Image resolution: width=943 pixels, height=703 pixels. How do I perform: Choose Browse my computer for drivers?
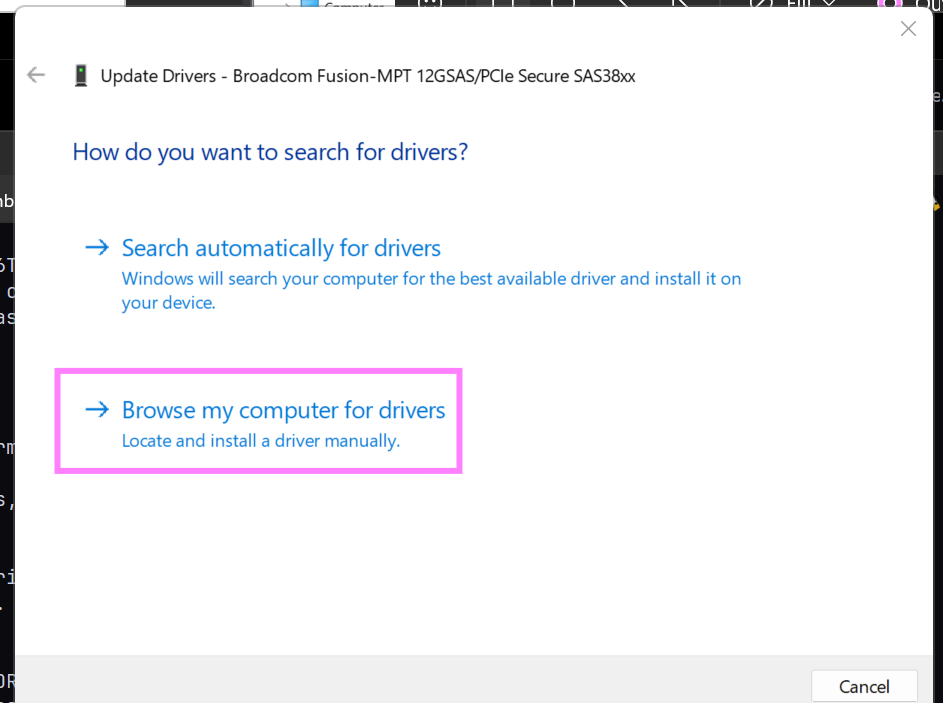(283, 409)
